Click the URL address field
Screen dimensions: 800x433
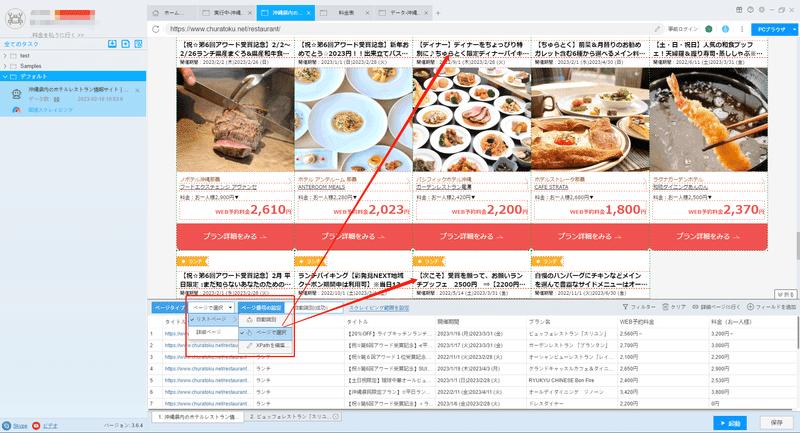pos(408,29)
